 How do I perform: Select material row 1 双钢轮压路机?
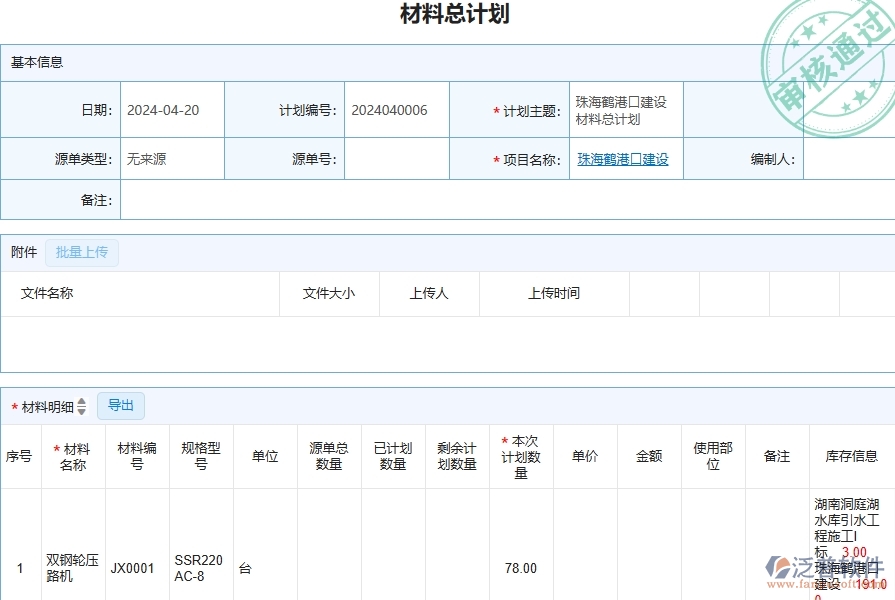(x=71, y=568)
